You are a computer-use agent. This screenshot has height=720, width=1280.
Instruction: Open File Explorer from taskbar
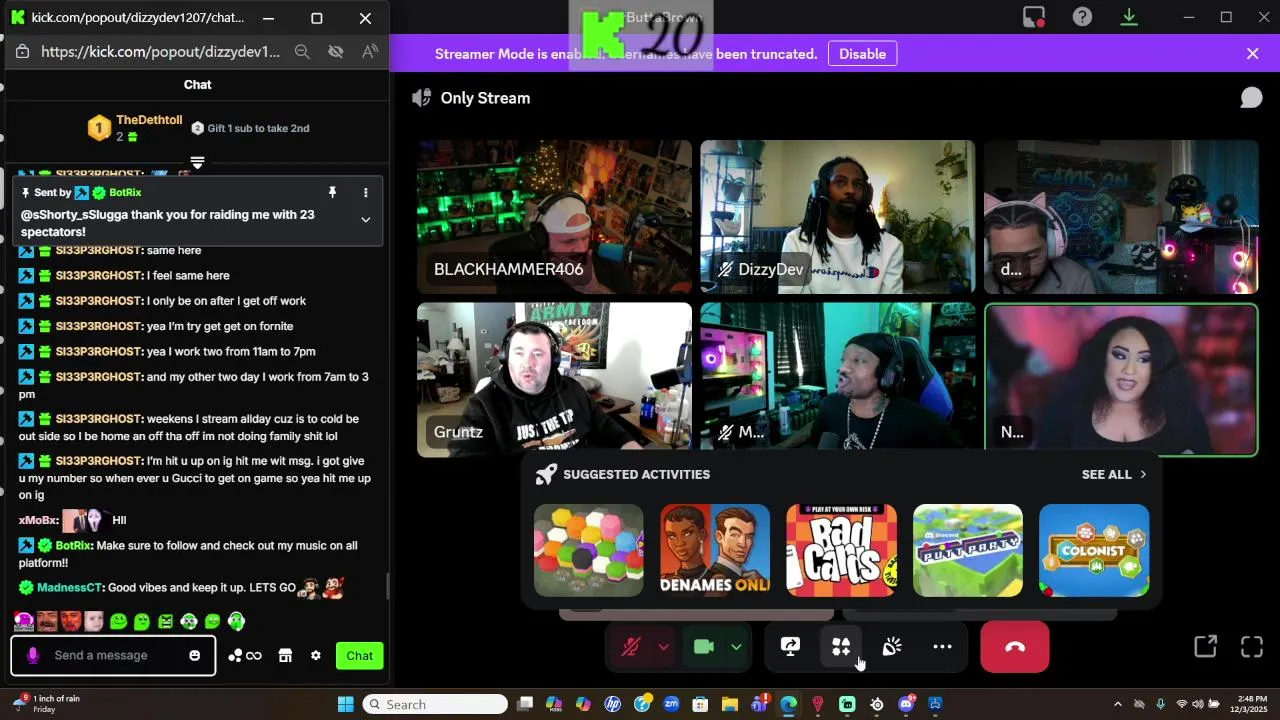(730, 704)
